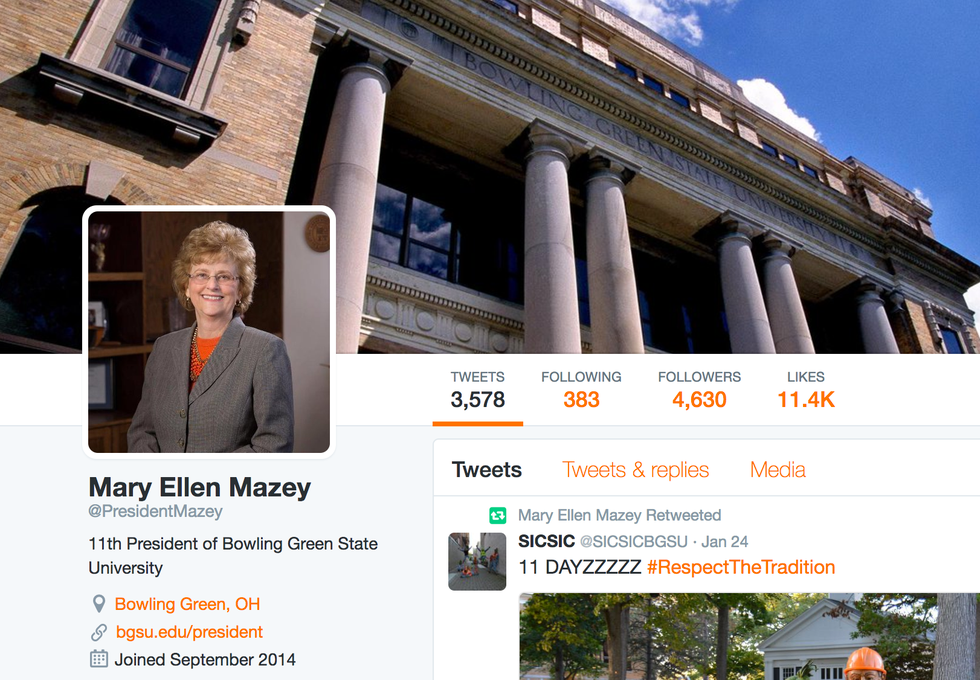
Task: Select the Tweets timeline tab
Action: tap(486, 469)
